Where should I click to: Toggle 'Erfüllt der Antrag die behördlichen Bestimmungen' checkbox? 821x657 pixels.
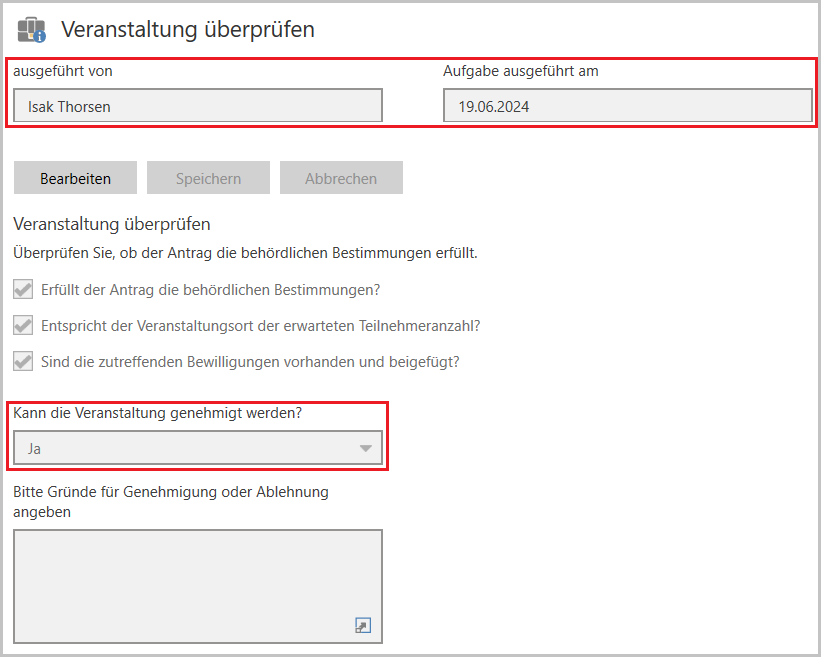tap(23, 290)
